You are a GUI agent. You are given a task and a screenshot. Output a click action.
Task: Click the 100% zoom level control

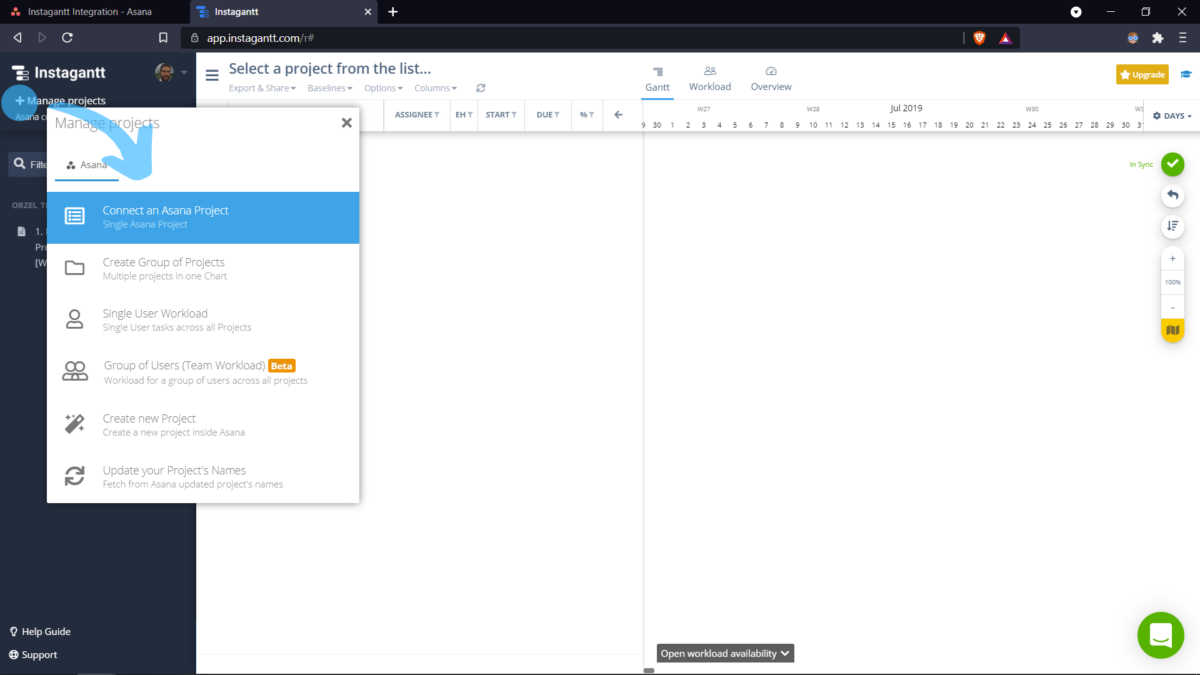click(1172, 281)
